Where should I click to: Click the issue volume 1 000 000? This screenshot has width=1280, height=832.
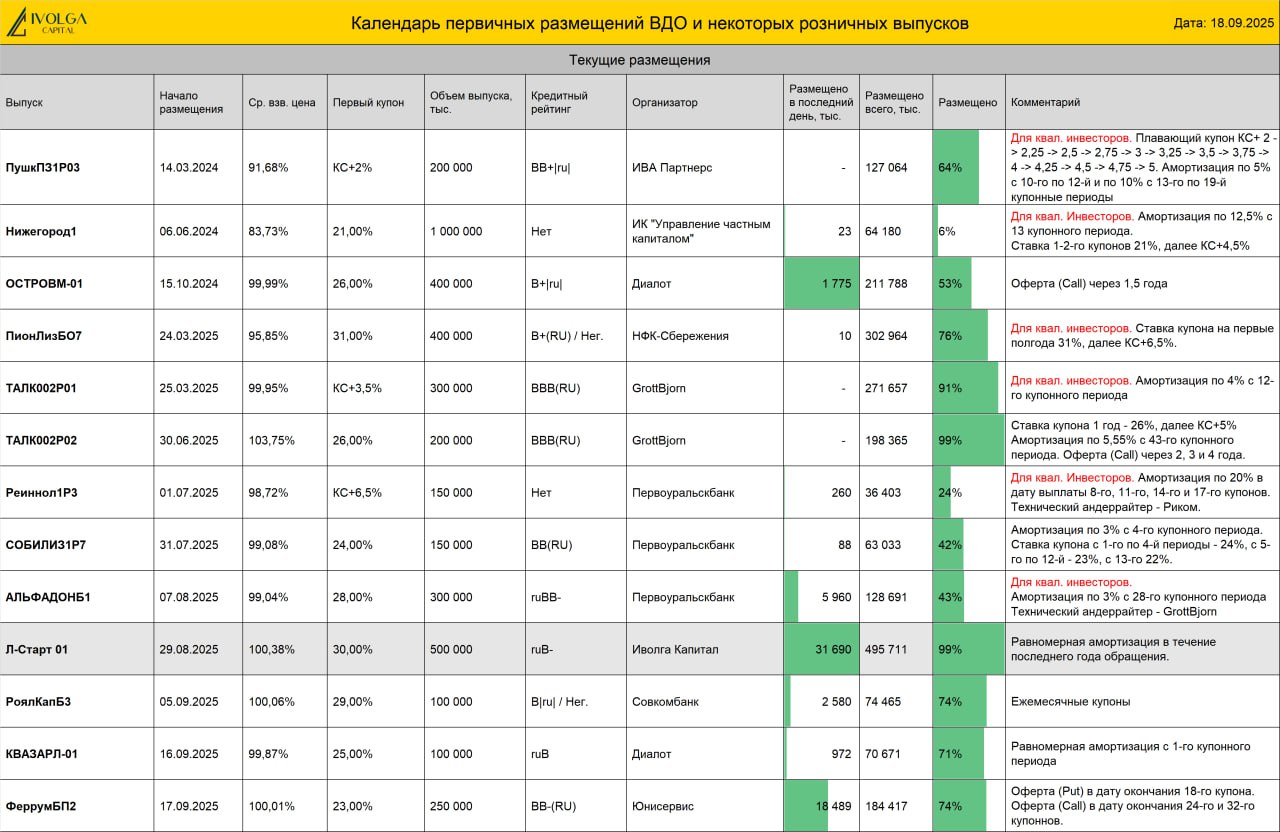(x=456, y=231)
